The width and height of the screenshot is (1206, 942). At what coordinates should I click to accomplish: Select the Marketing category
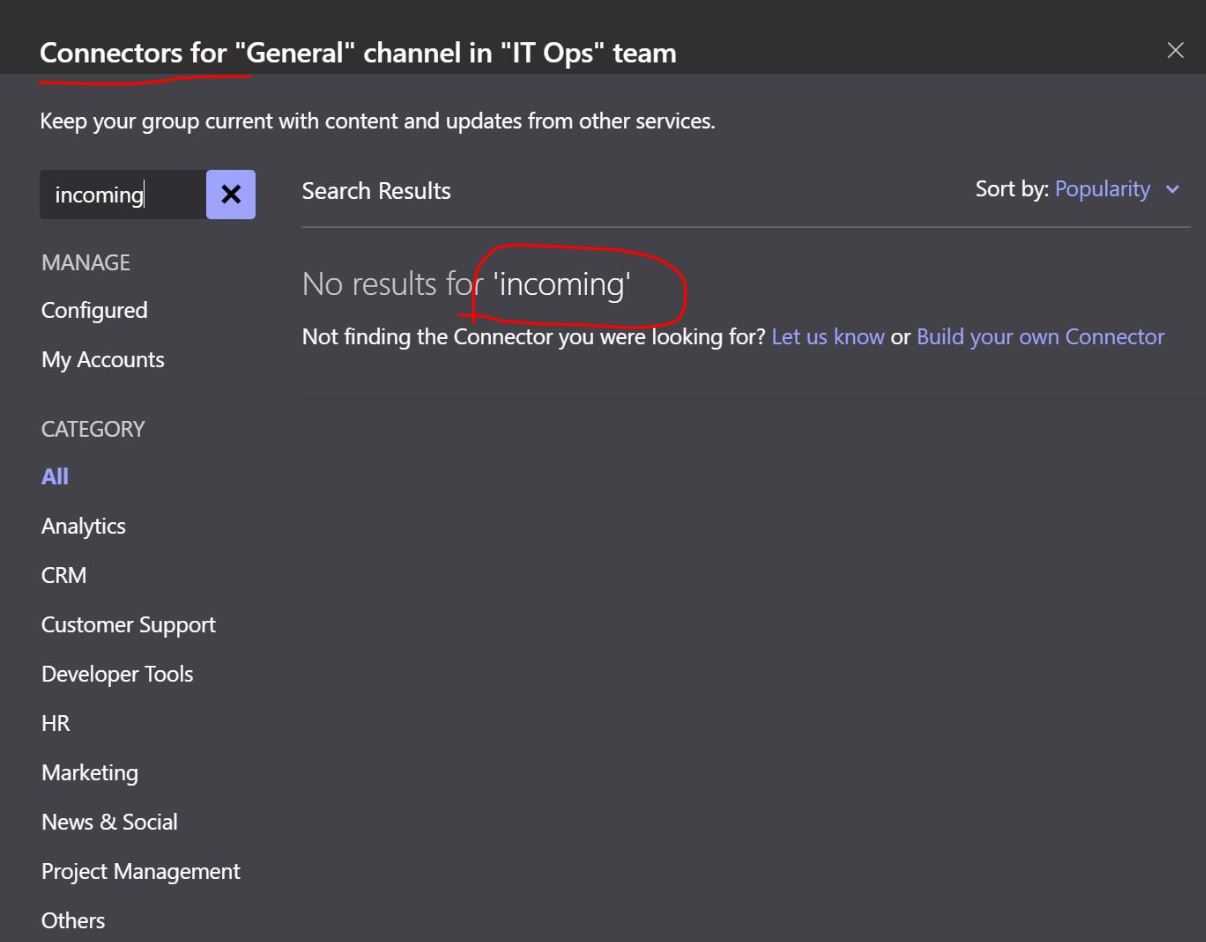(x=90, y=772)
